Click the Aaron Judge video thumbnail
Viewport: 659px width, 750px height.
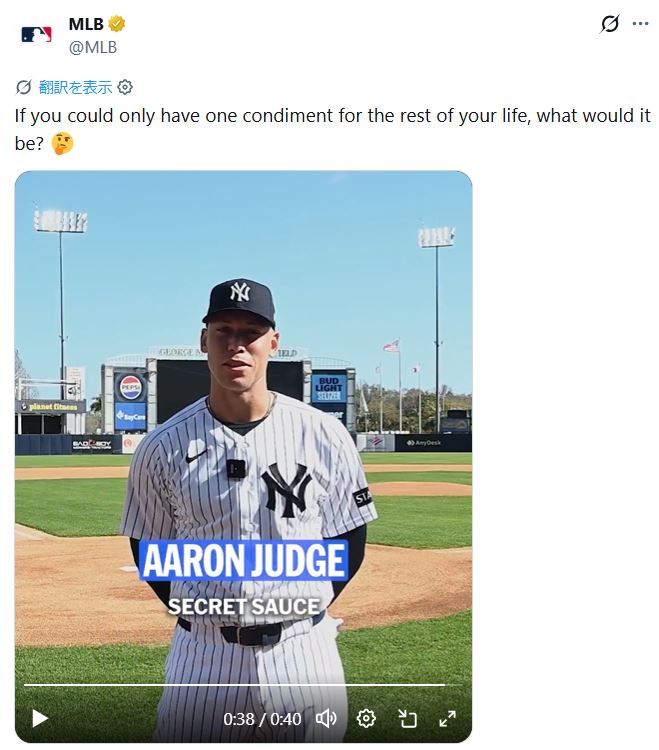[243, 430]
